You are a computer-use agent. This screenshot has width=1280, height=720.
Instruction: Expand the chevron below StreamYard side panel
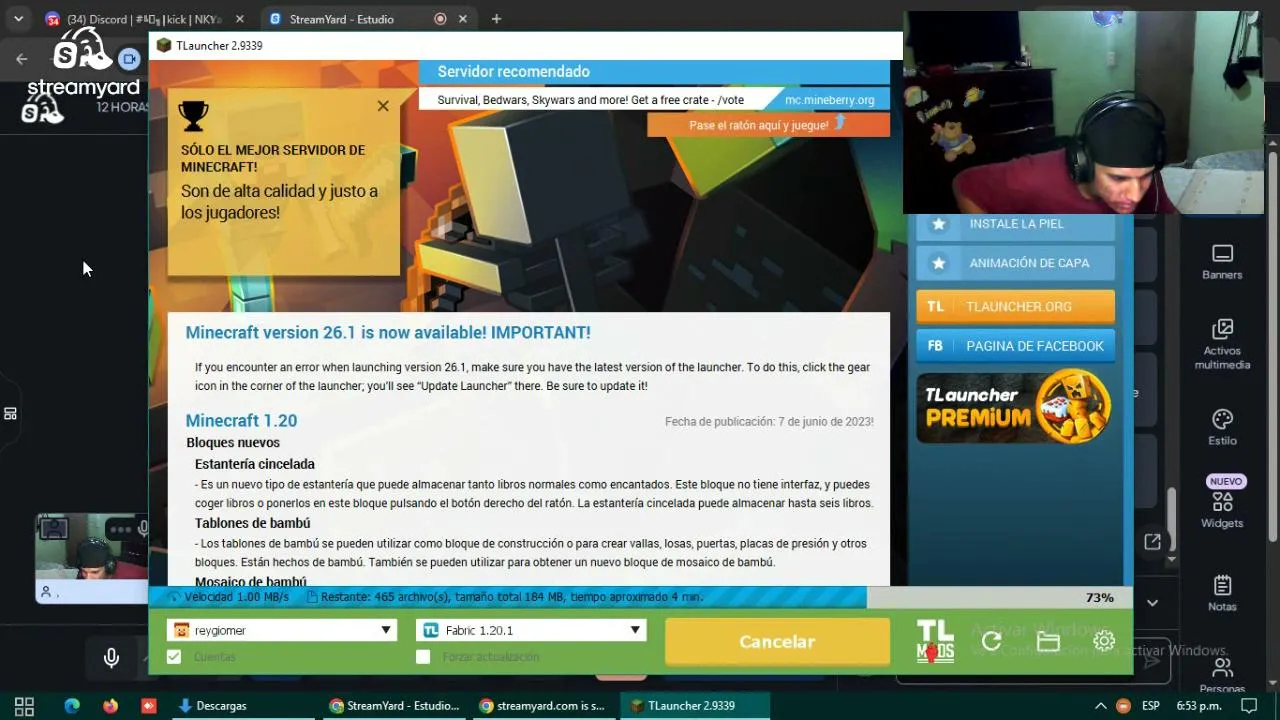(1152, 603)
